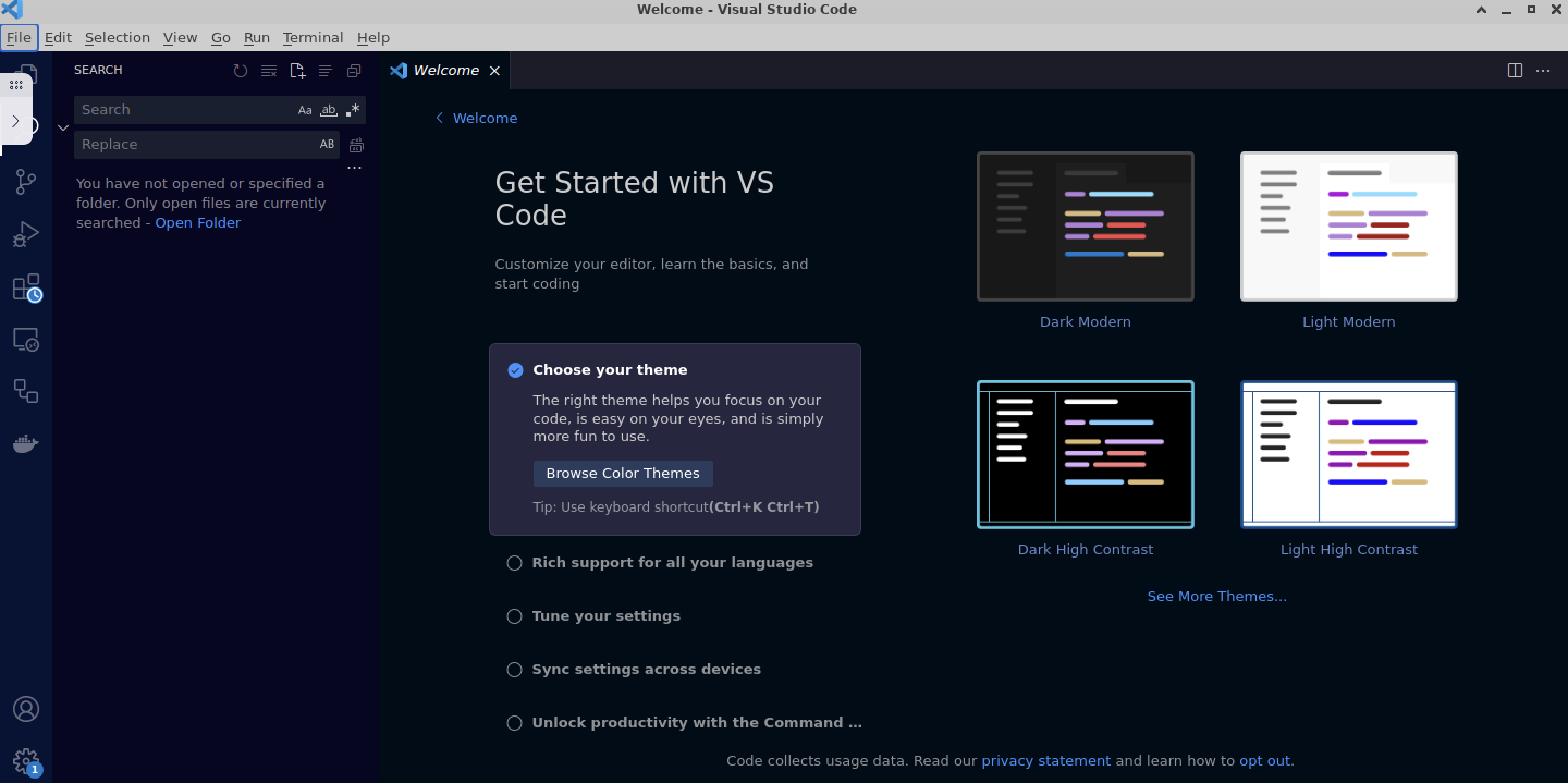Expand 'Rich support for all your languages'

[x=672, y=562]
